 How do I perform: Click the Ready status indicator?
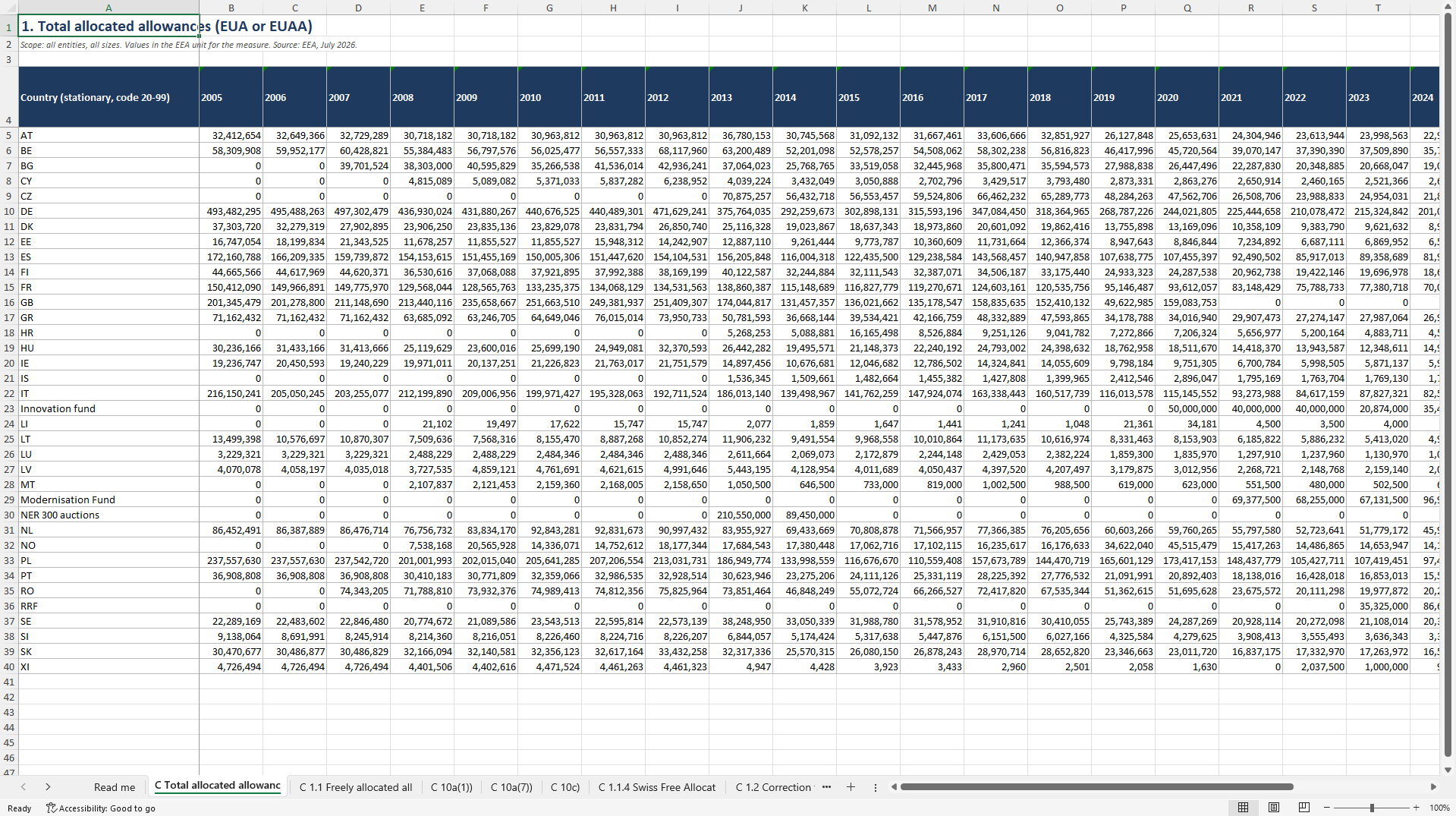click(19, 808)
